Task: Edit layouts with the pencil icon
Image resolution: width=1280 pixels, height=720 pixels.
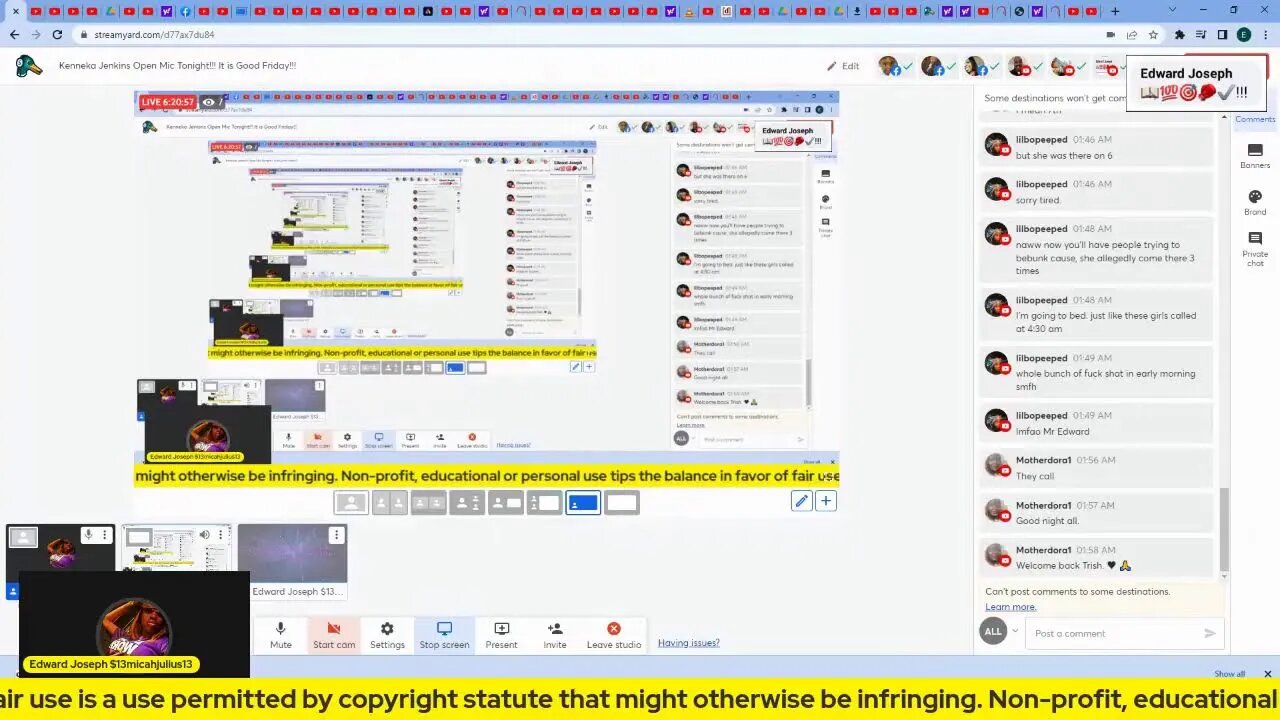Action: [x=801, y=502]
